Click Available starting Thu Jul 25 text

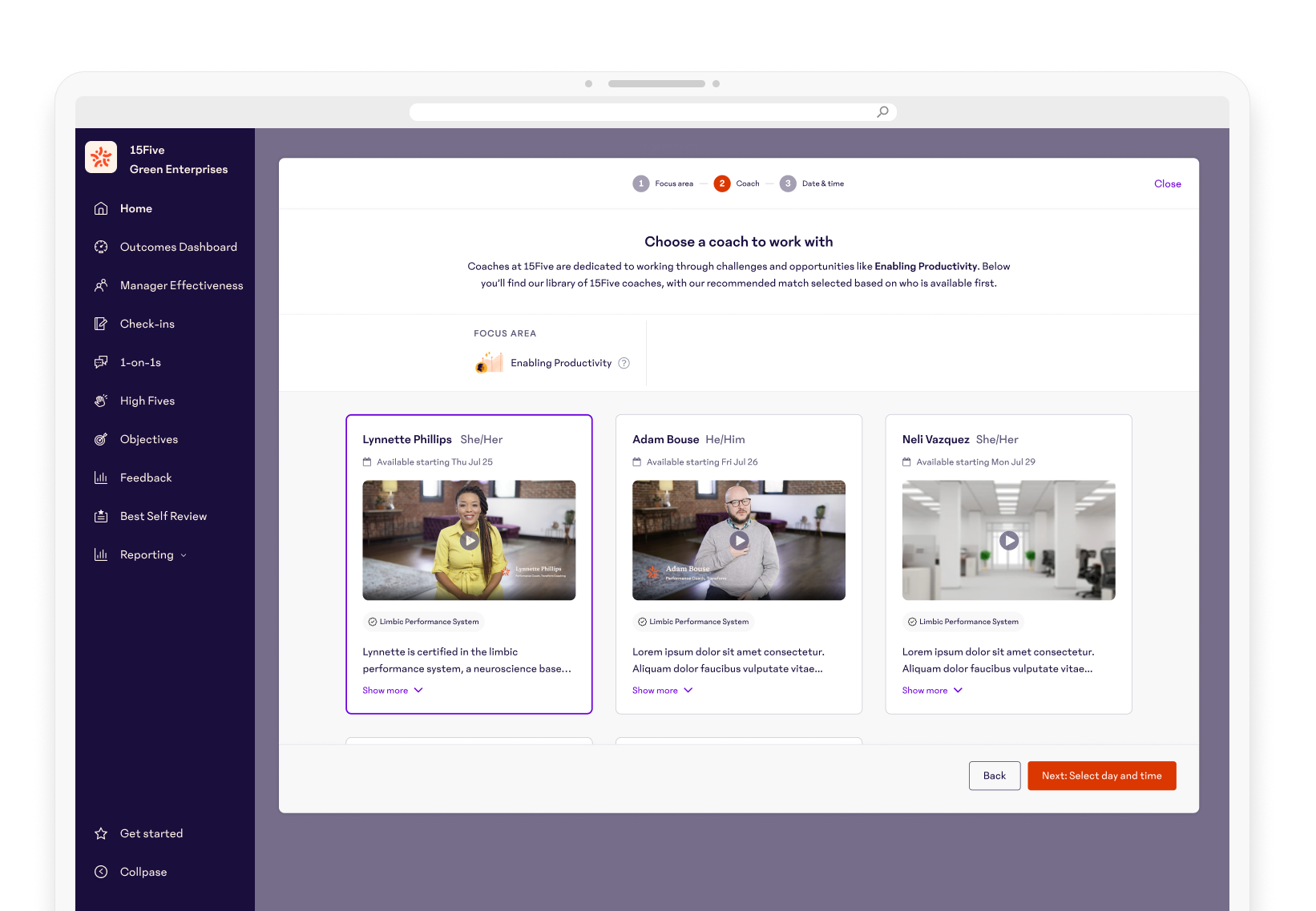pyautogui.click(x=435, y=462)
